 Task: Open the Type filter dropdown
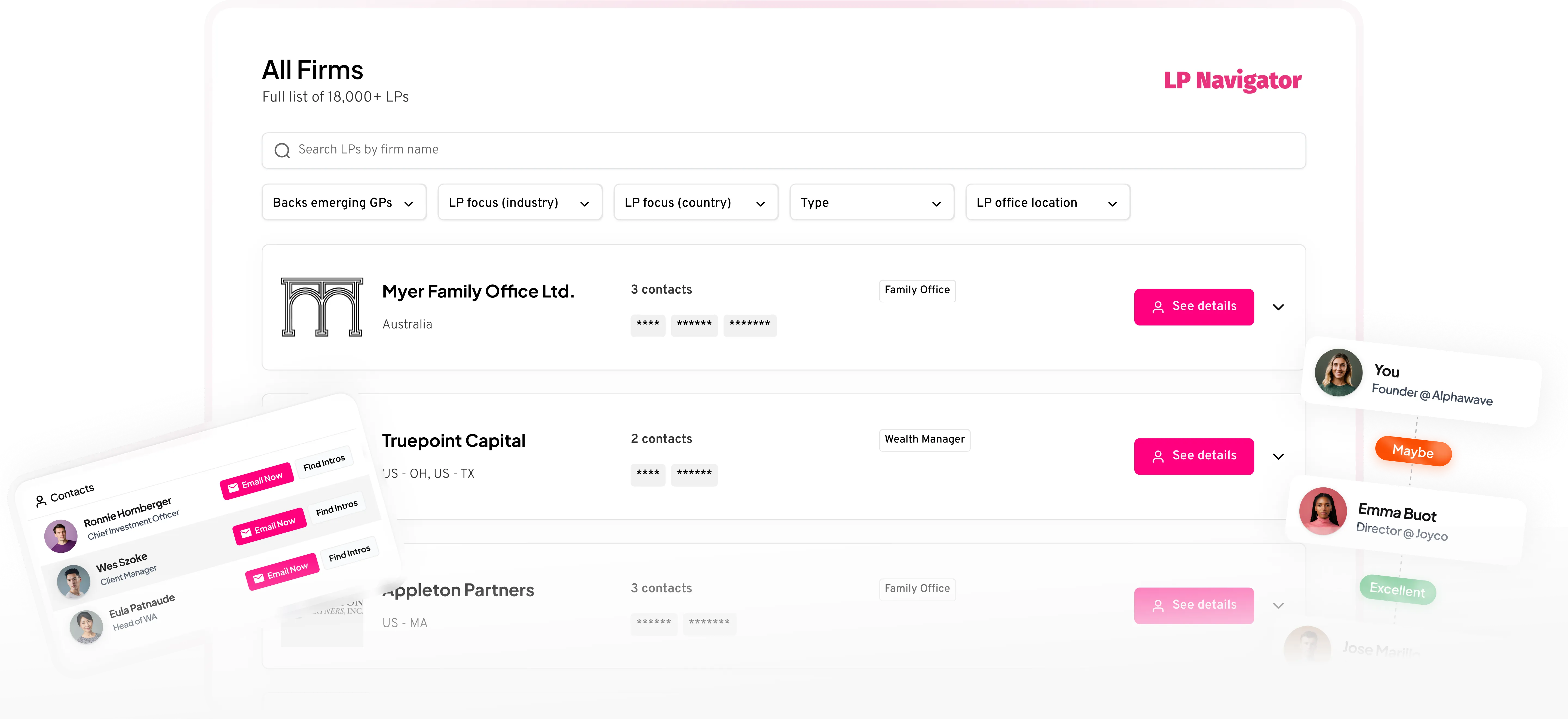tap(872, 202)
